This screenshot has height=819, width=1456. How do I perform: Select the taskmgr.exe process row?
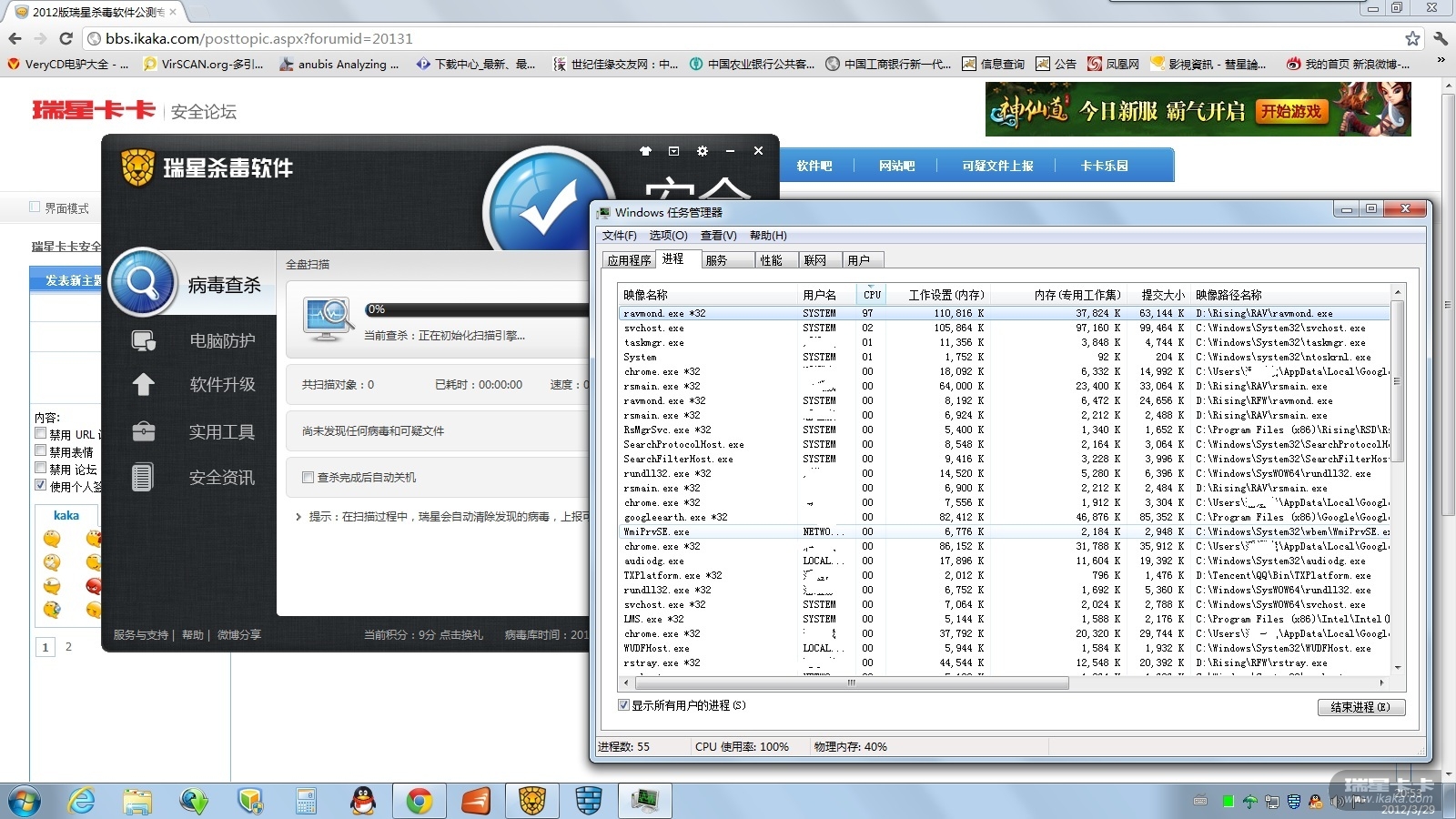click(1005, 342)
